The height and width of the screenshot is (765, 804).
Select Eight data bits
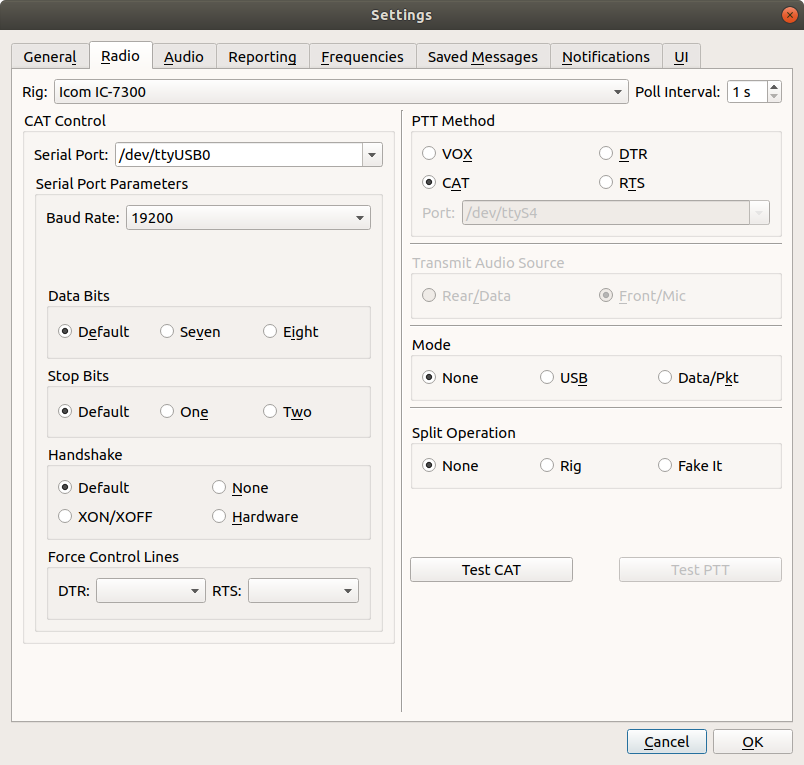click(291, 332)
